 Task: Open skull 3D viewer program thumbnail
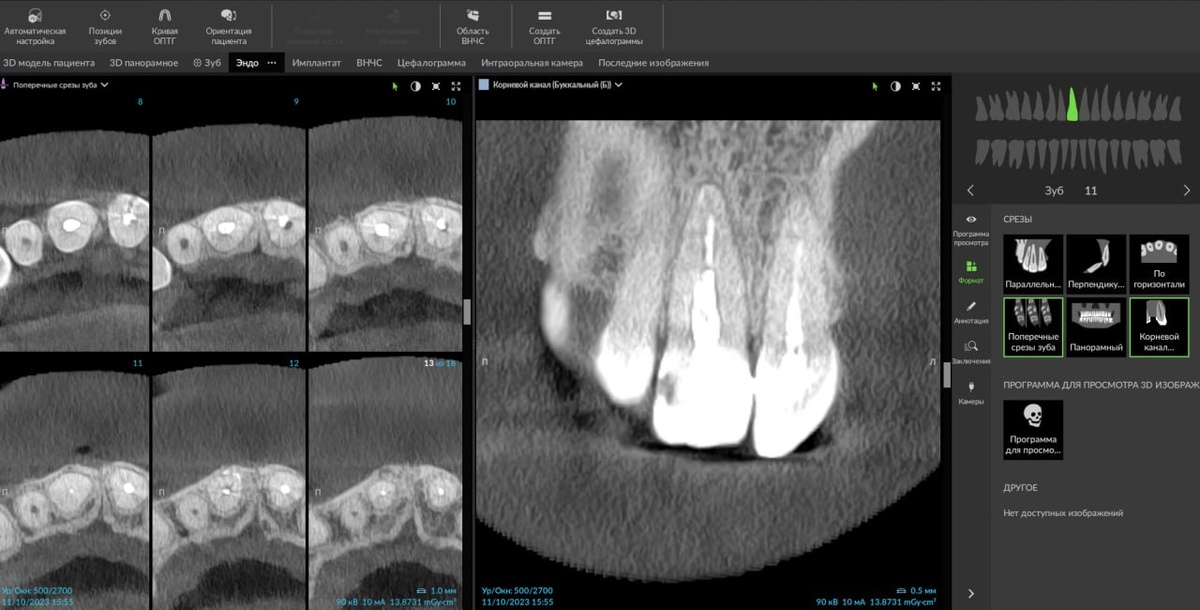coord(1033,430)
